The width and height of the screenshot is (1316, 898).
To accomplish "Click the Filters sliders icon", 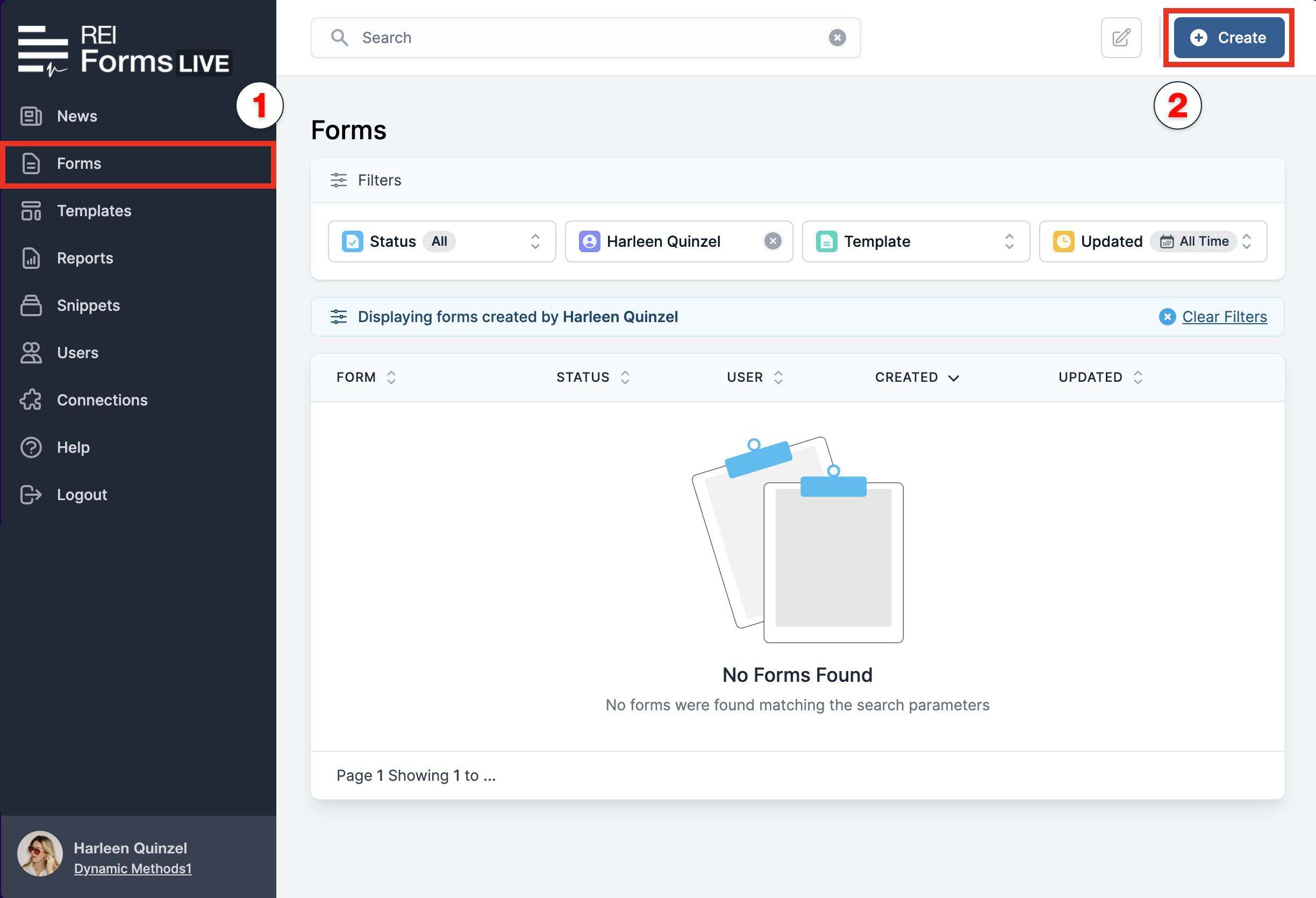I will (x=338, y=180).
